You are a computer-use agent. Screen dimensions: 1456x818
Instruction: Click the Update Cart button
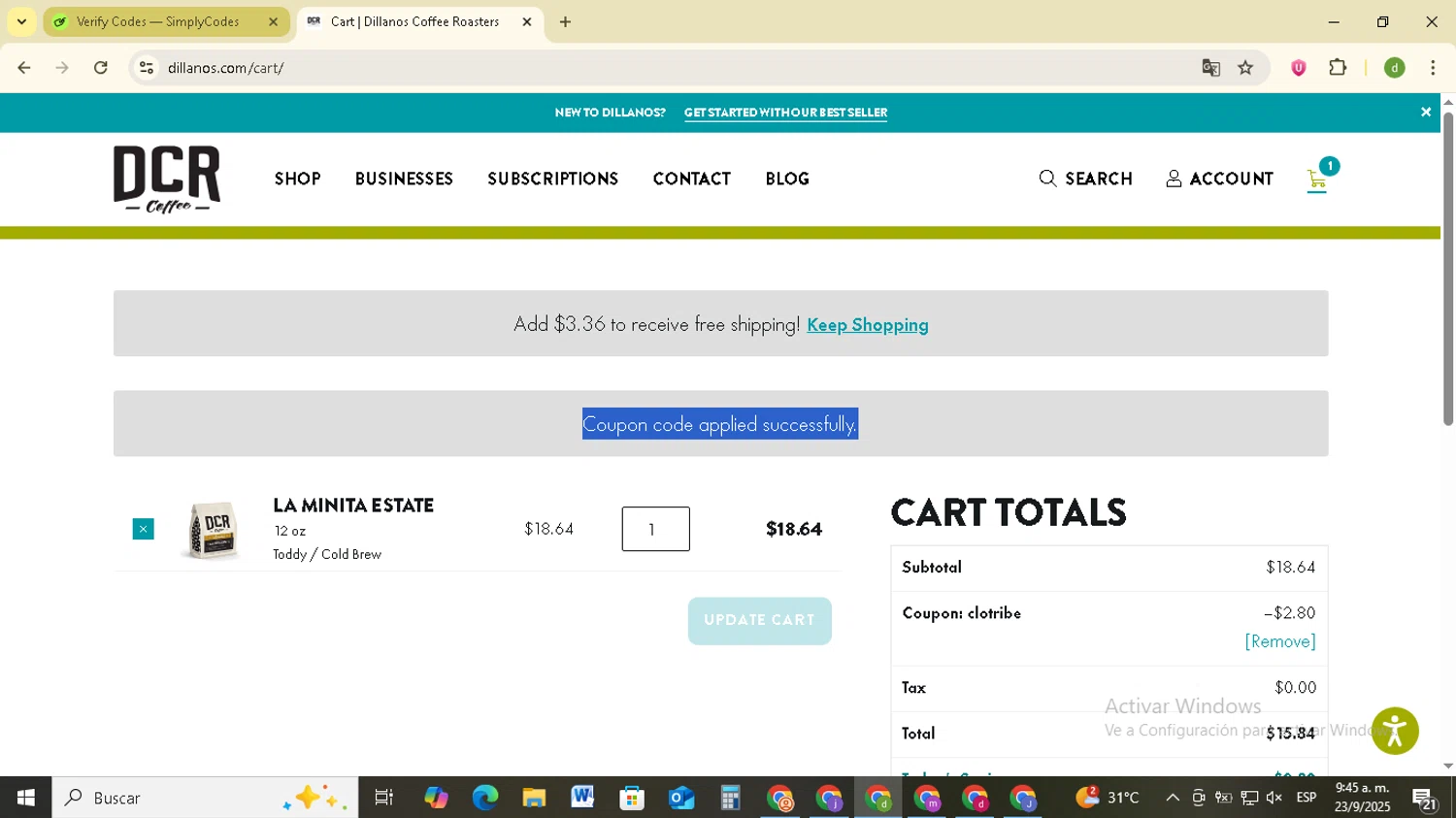759,620
